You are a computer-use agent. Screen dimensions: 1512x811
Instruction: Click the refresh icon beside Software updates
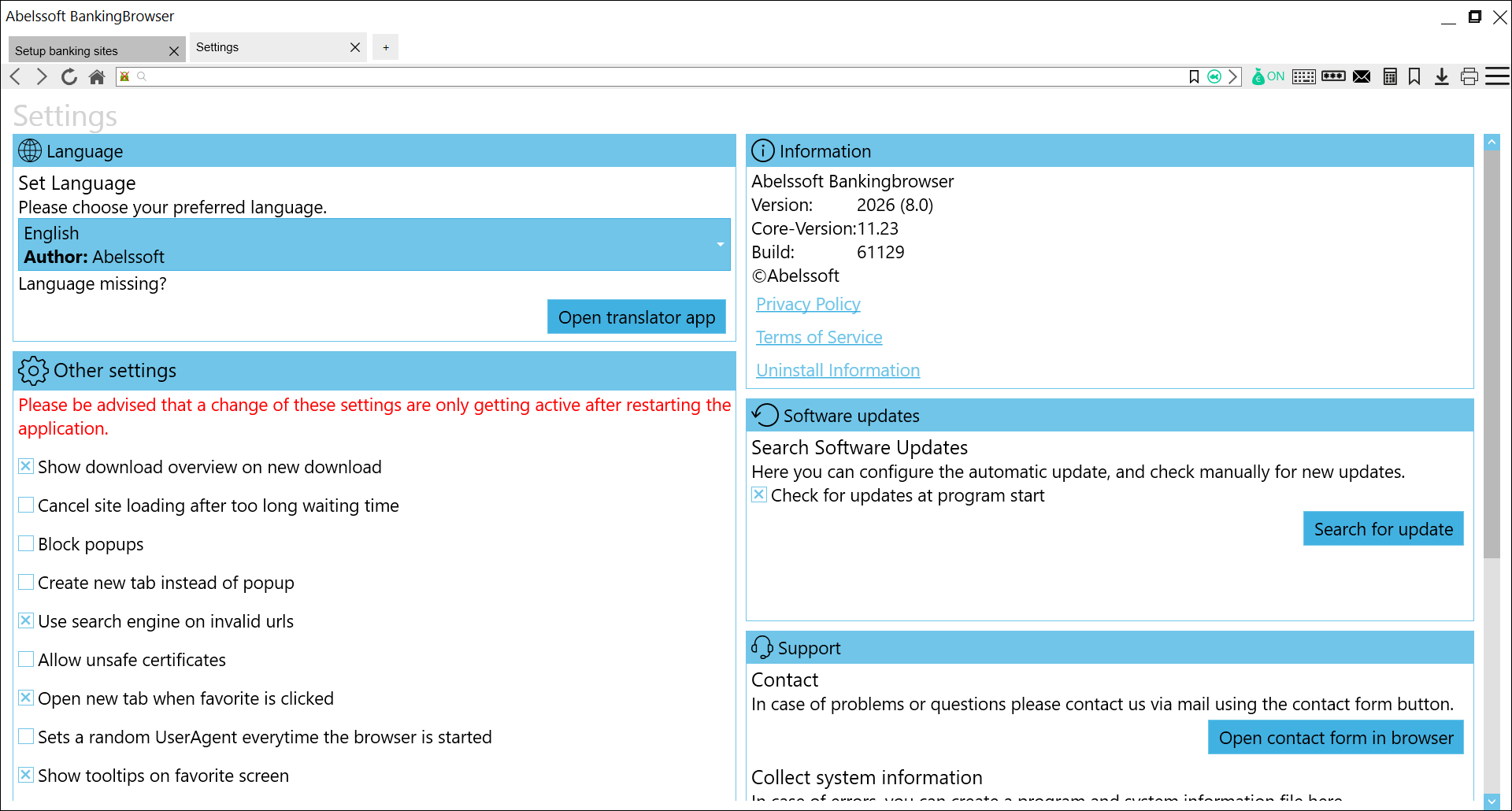point(765,415)
